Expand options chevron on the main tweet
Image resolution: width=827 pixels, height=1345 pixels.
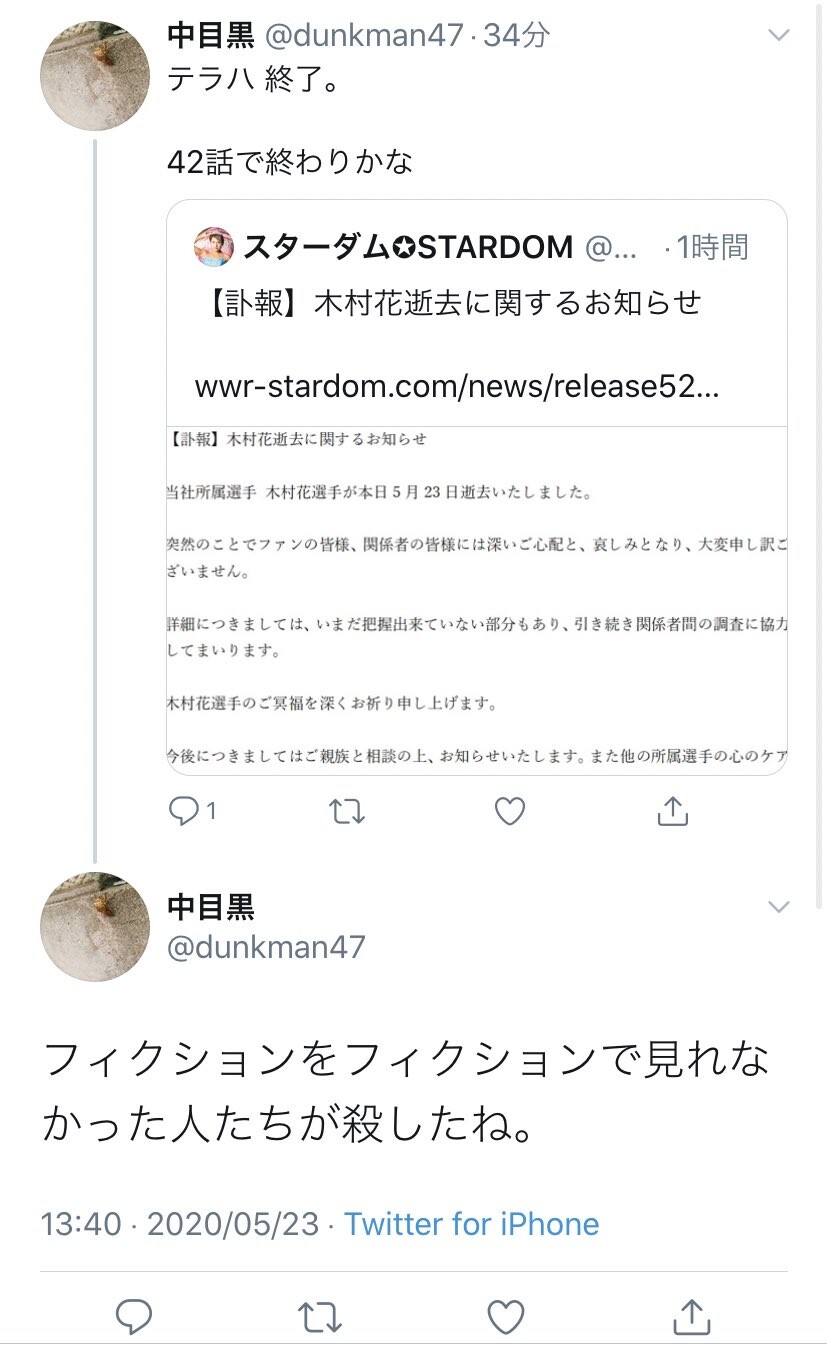778,907
